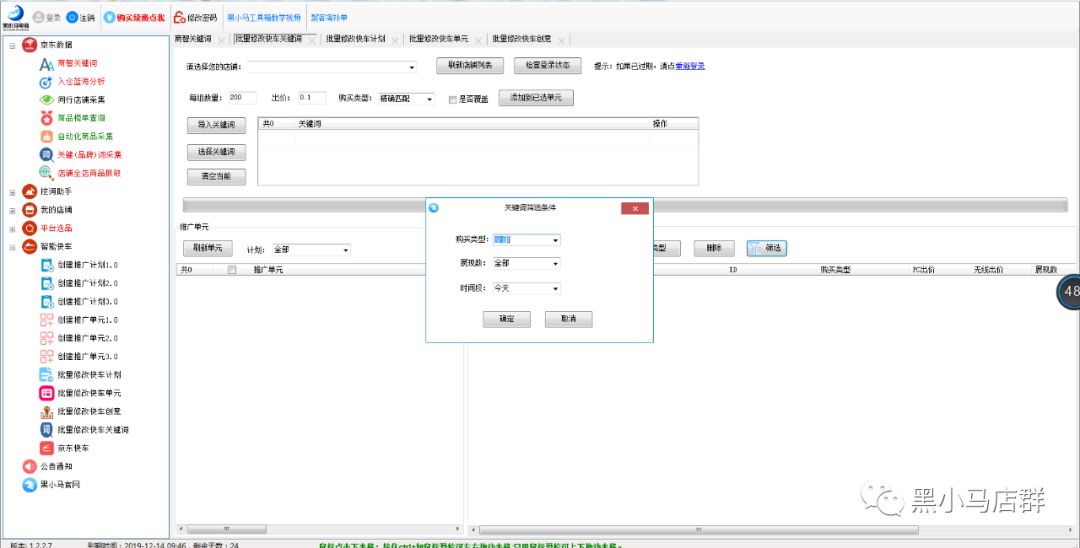1080x548 pixels.
Task: Cancel the filter dialog with 取消
Action: click(568, 319)
